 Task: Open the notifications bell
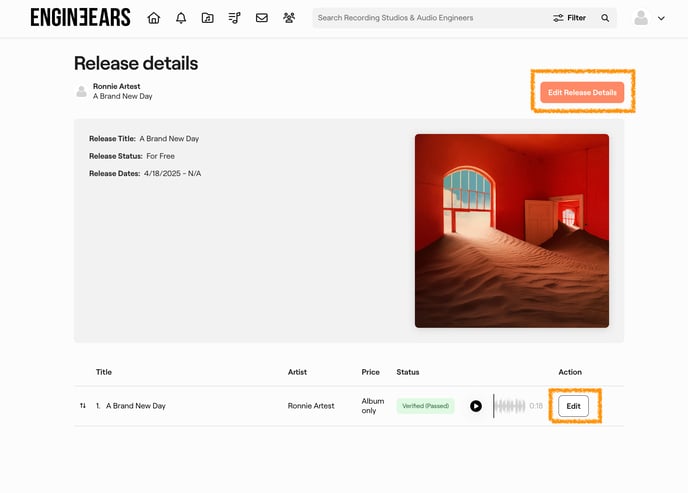tap(181, 18)
